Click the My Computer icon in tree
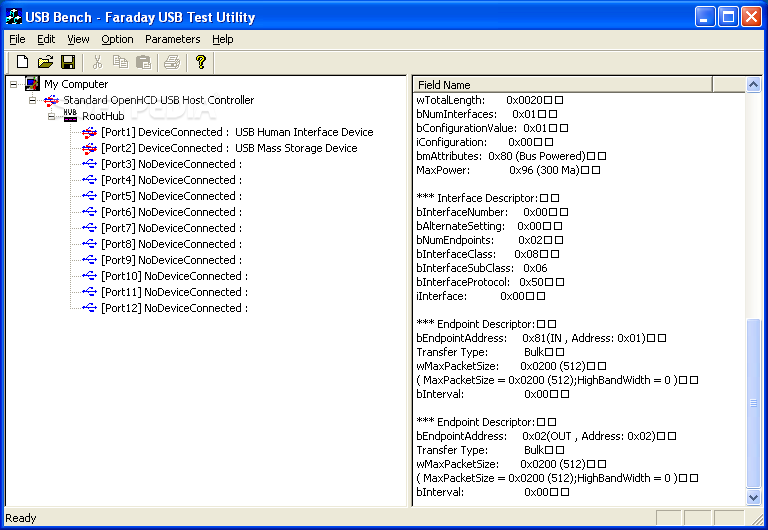 (32, 84)
